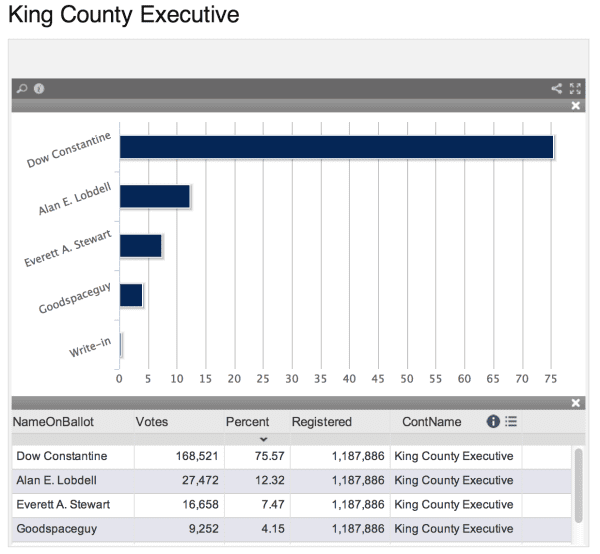Open the column list icon in the table header
Viewport: 600px width, 554px height.
(510, 422)
